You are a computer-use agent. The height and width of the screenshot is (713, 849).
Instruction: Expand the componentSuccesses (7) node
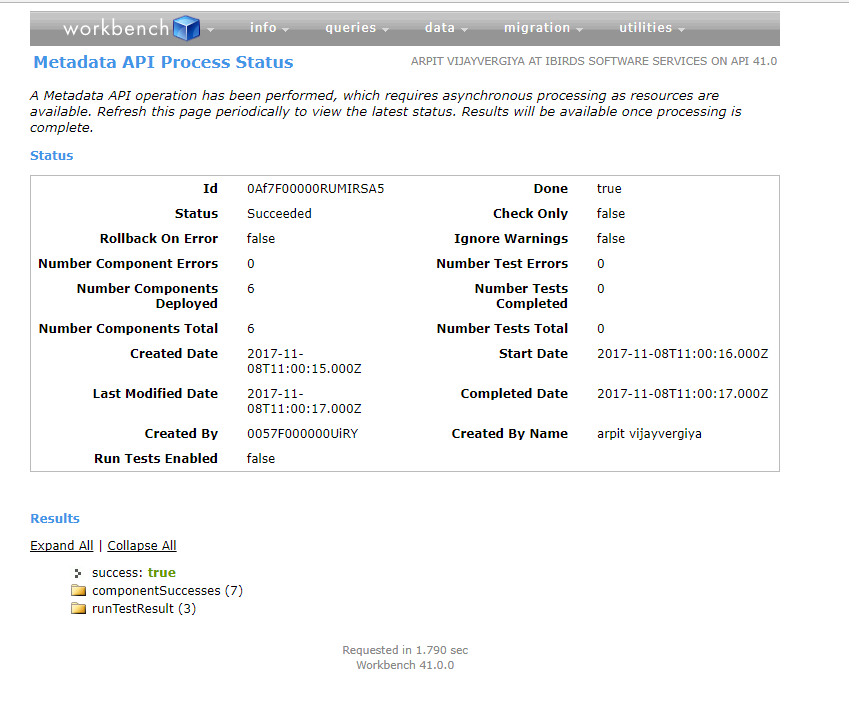tap(167, 590)
